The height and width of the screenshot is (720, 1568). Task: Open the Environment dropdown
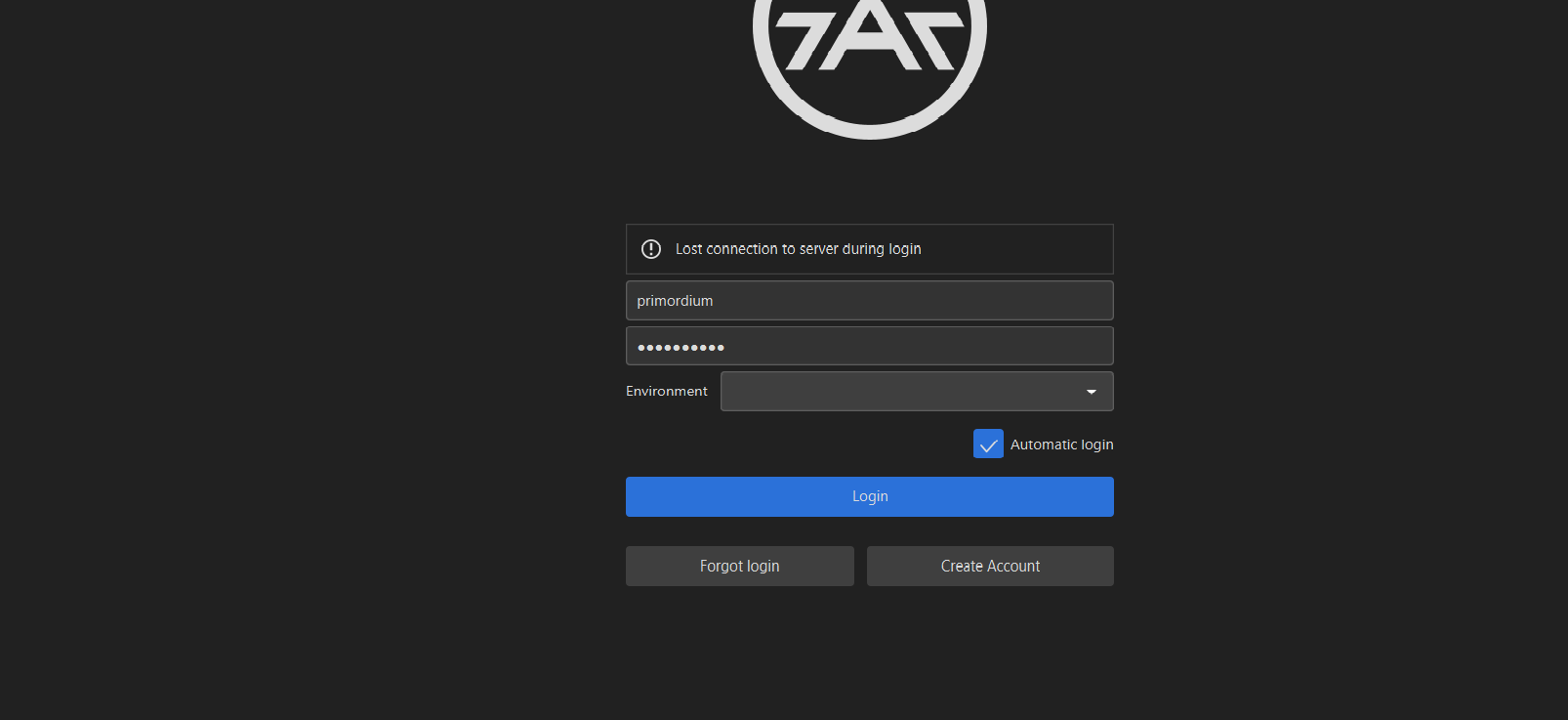pyautogui.click(x=917, y=392)
